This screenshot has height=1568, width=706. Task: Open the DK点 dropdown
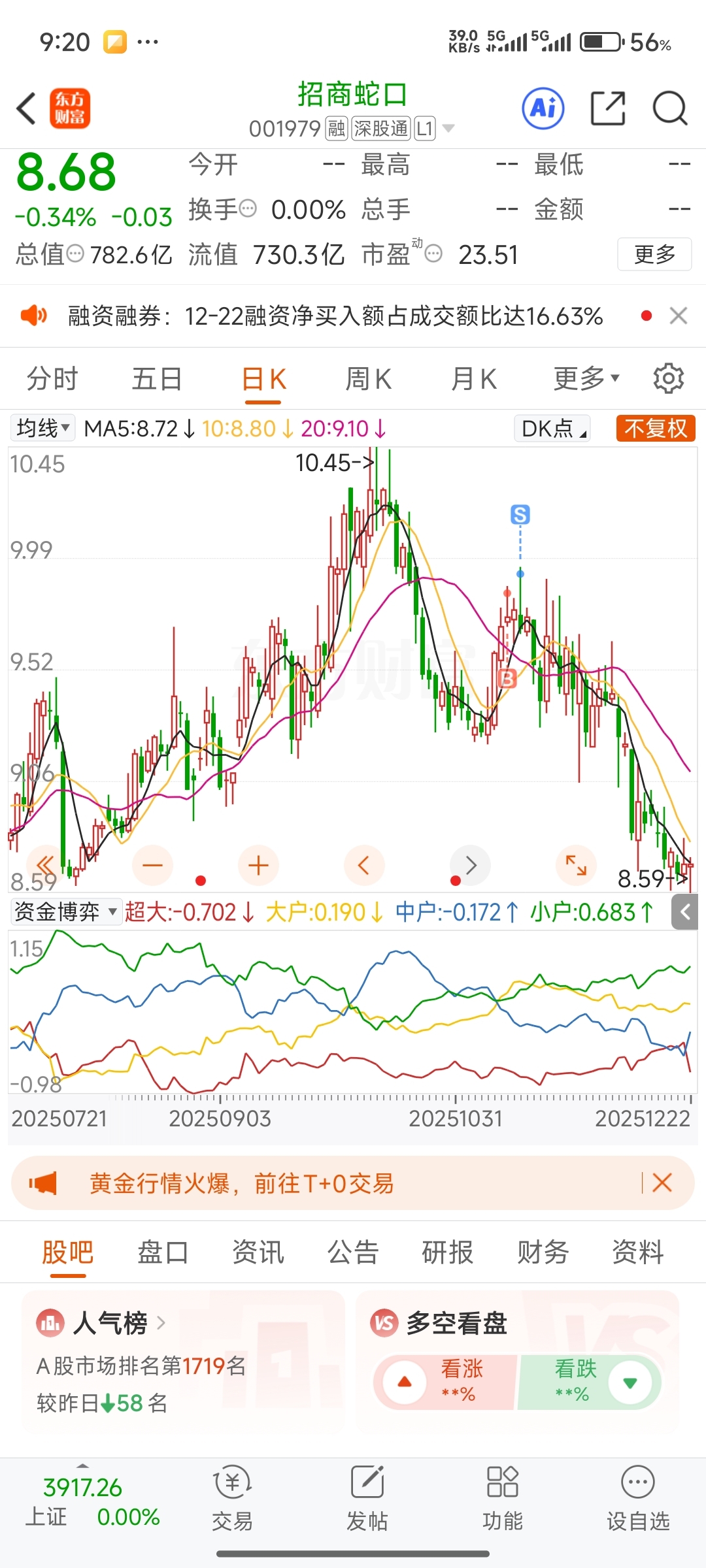click(552, 429)
